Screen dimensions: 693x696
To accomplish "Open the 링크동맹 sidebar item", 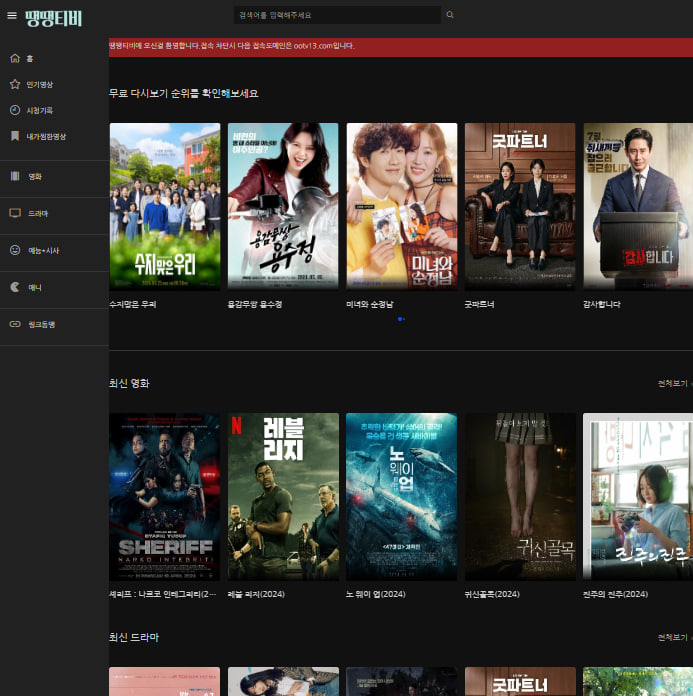I will coord(42,324).
